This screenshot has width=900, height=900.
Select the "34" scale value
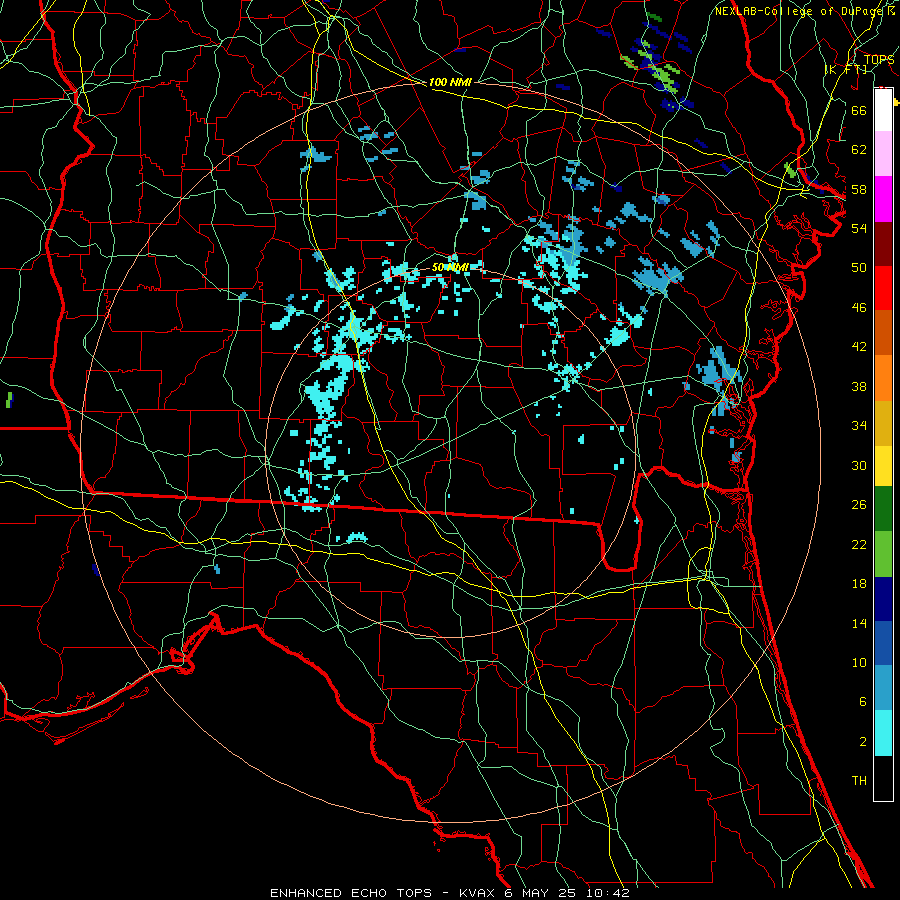[x=859, y=426]
